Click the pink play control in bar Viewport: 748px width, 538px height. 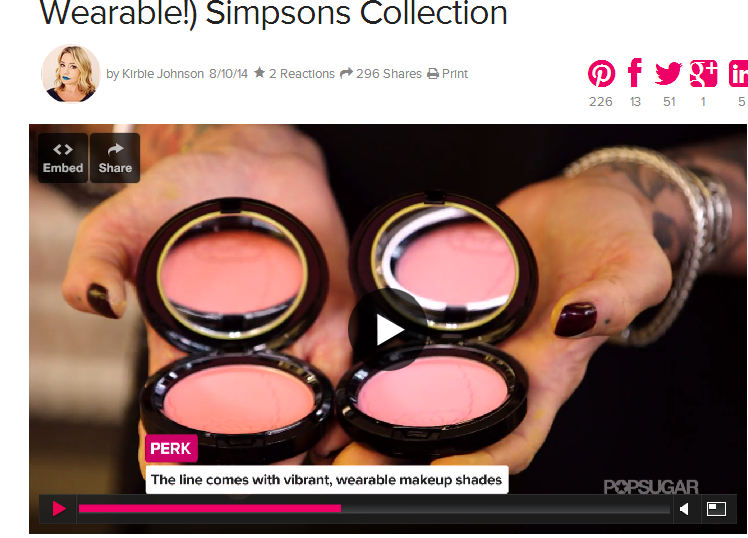pos(58,508)
